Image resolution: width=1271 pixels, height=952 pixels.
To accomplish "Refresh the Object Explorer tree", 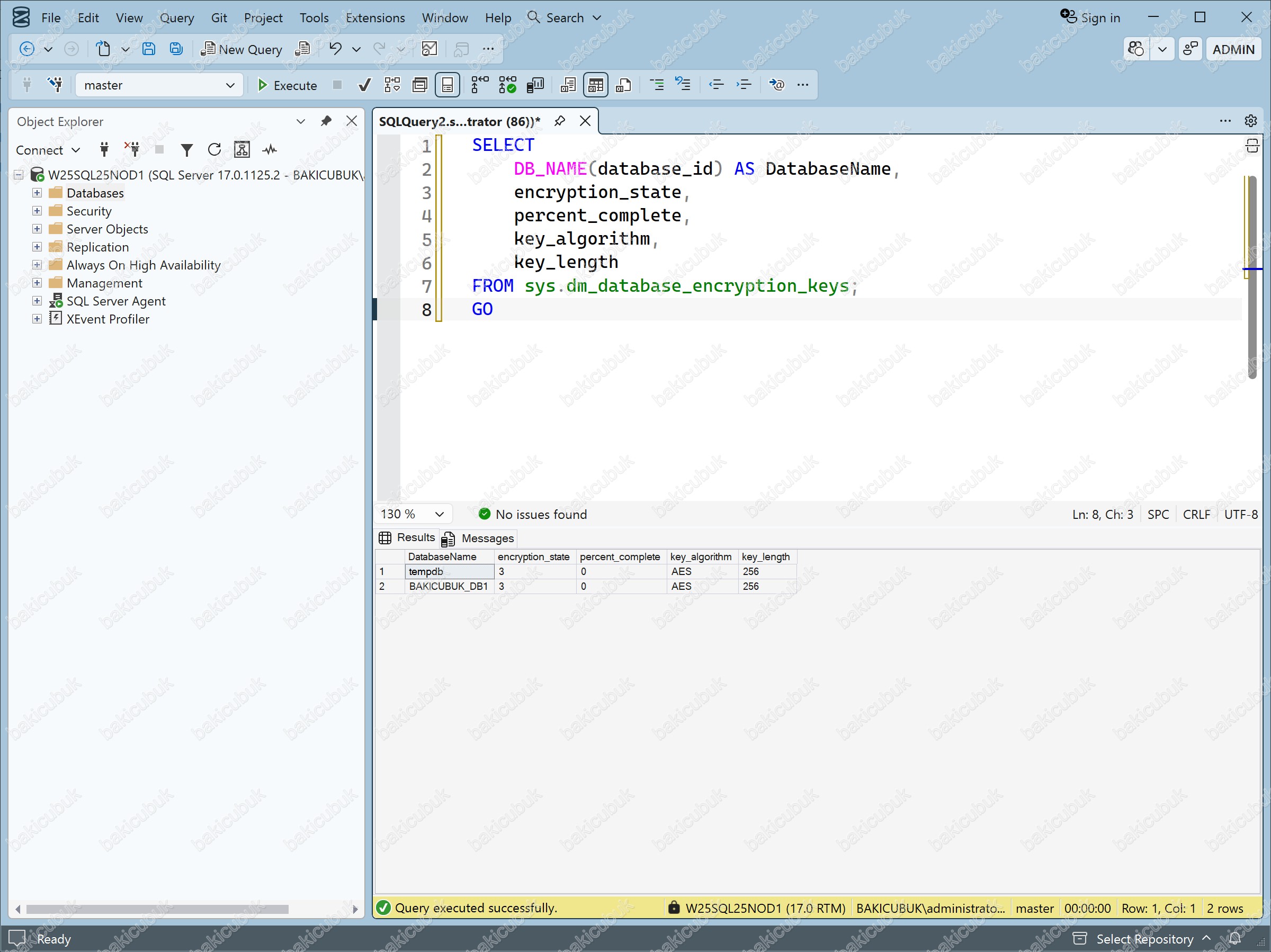I will click(214, 150).
